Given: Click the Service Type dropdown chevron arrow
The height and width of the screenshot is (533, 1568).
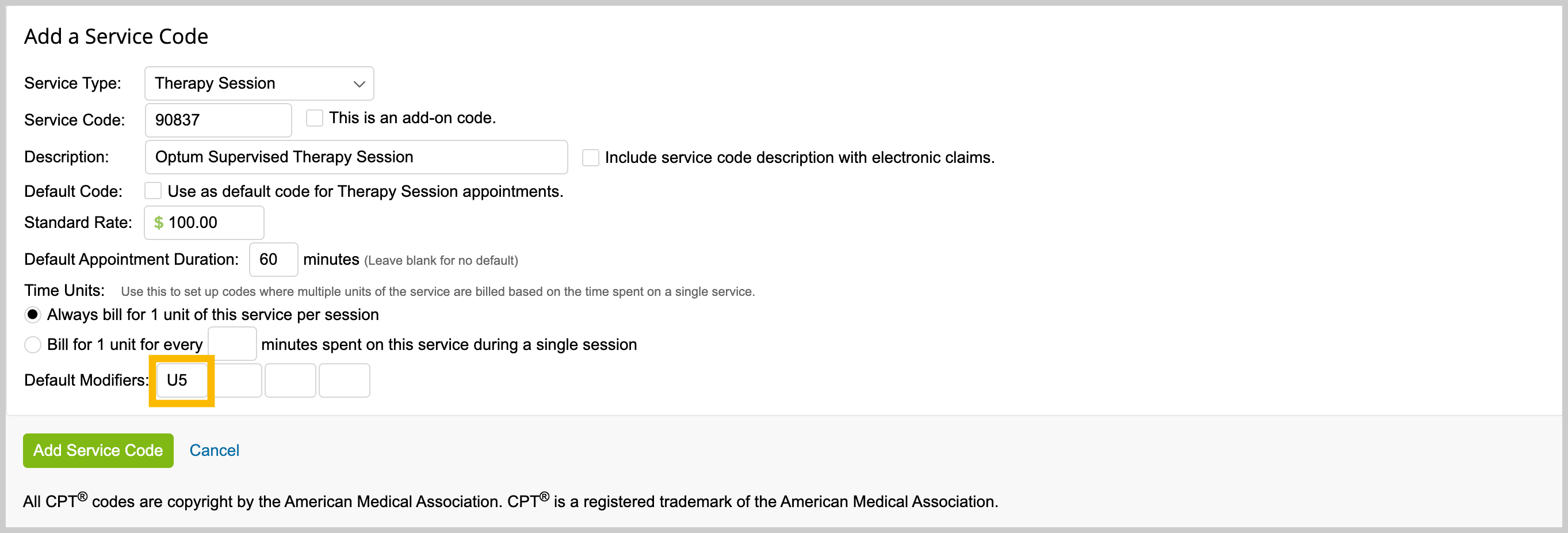Looking at the screenshot, I should coord(359,84).
